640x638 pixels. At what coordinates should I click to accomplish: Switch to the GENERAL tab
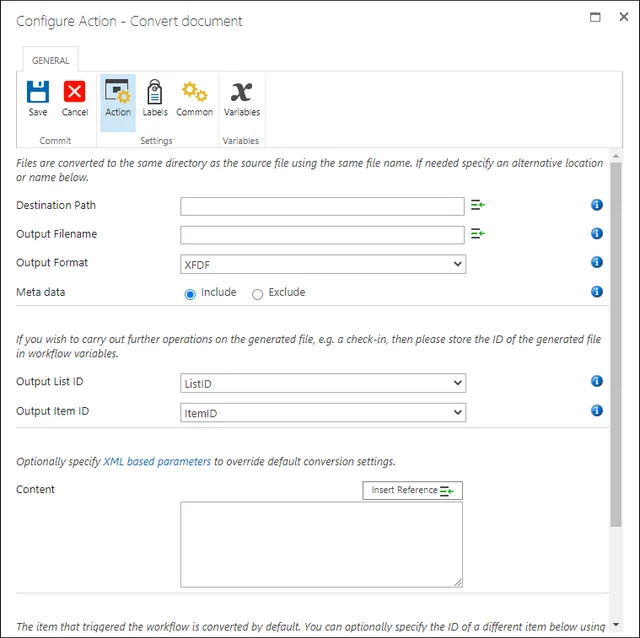(51, 60)
